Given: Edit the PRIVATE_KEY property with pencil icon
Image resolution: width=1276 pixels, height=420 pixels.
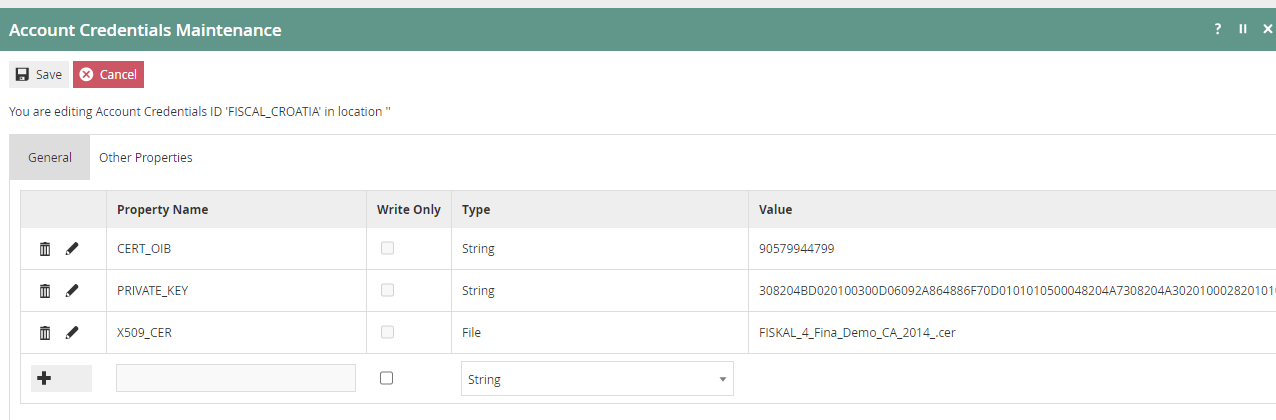Looking at the screenshot, I should pyautogui.click(x=72, y=291).
